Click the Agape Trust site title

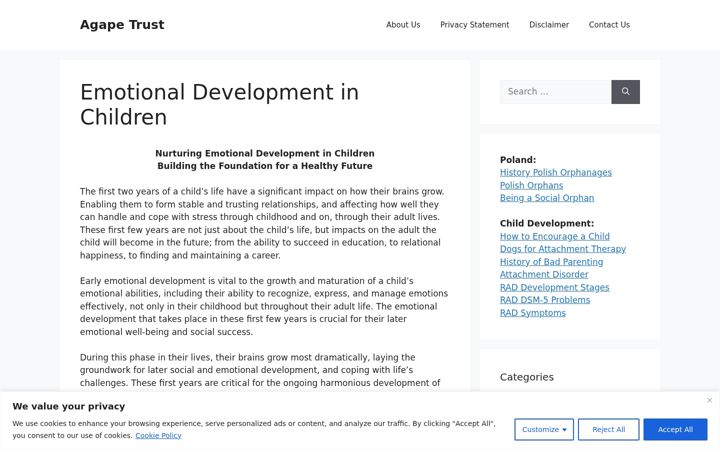pyautogui.click(x=122, y=25)
